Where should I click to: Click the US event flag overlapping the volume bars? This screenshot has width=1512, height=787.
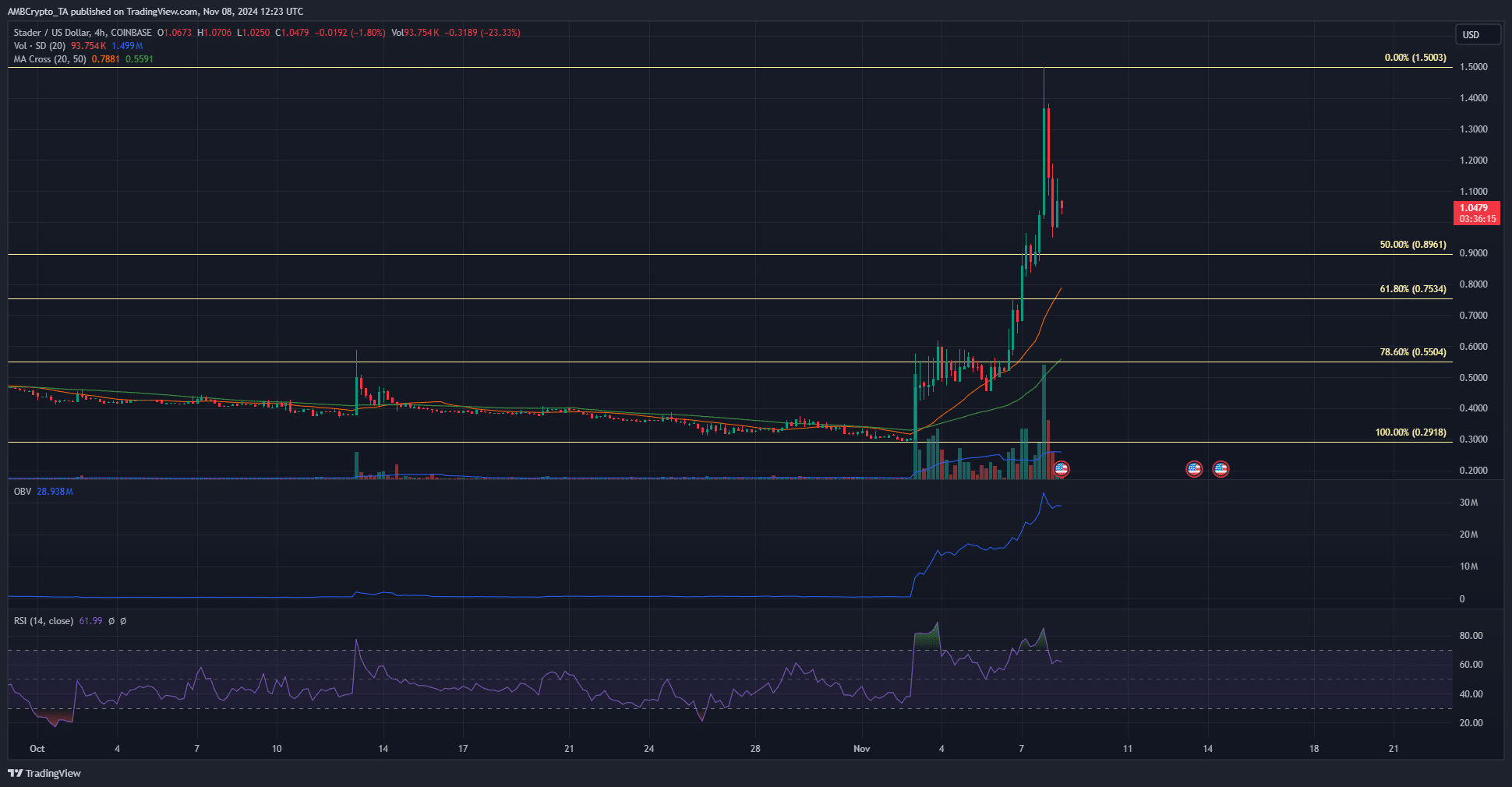pos(1061,469)
